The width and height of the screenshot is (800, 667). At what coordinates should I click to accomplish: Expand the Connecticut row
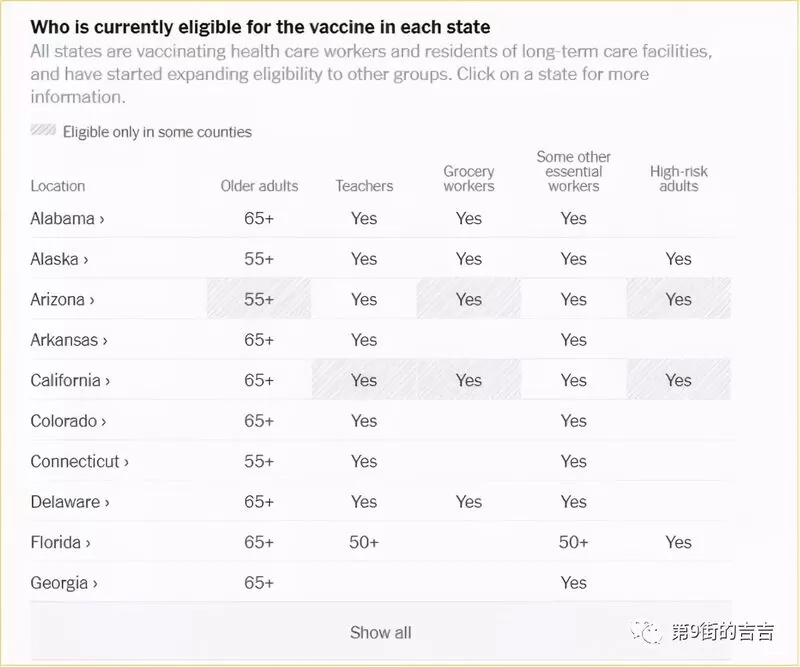click(x=80, y=461)
